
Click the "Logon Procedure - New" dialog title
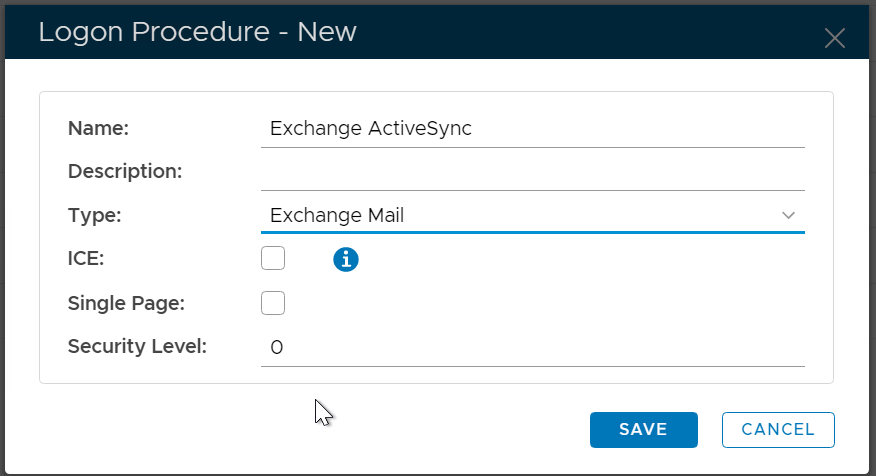coord(197,32)
